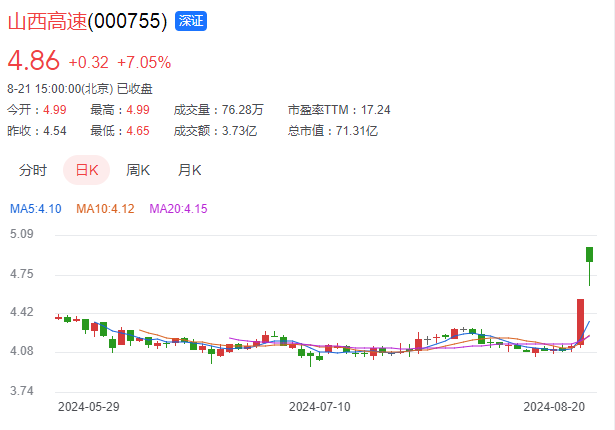Click the large red candlestick of 2024-08-20
Viewport: 615px width, 430px height.
(x=580, y=322)
